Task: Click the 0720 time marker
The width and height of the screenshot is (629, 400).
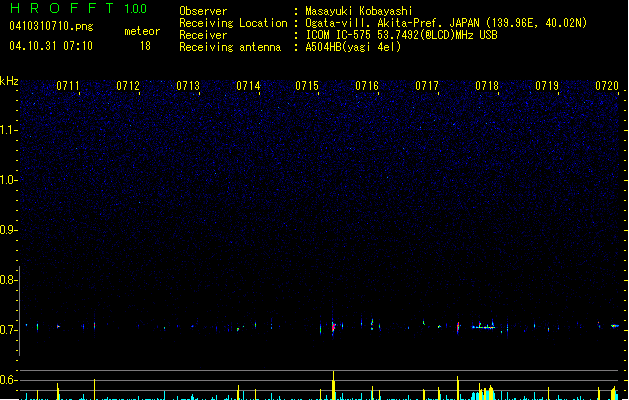Action: (x=607, y=86)
